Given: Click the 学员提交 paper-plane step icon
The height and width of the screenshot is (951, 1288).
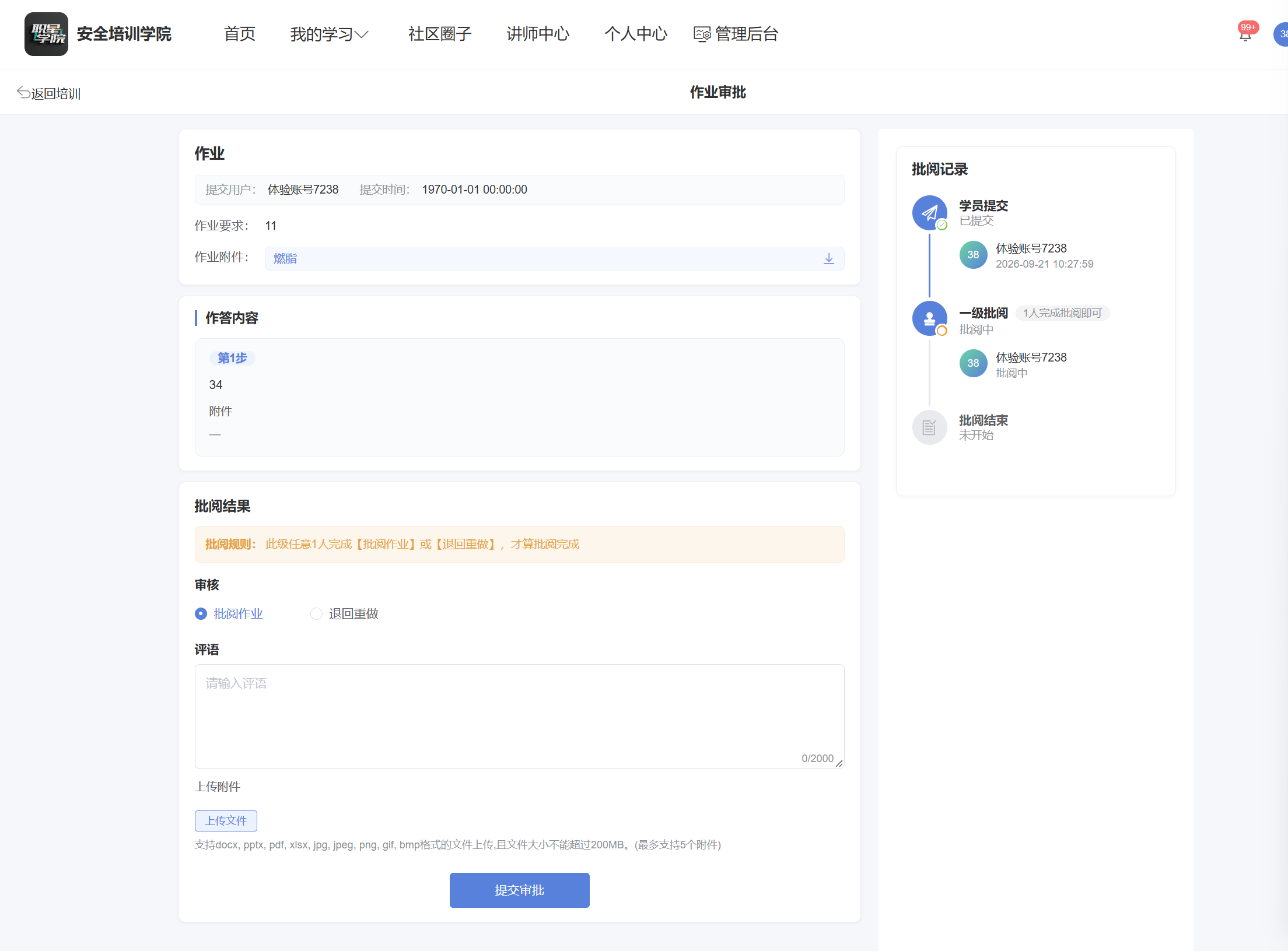Looking at the screenshot, I should 929,213.
